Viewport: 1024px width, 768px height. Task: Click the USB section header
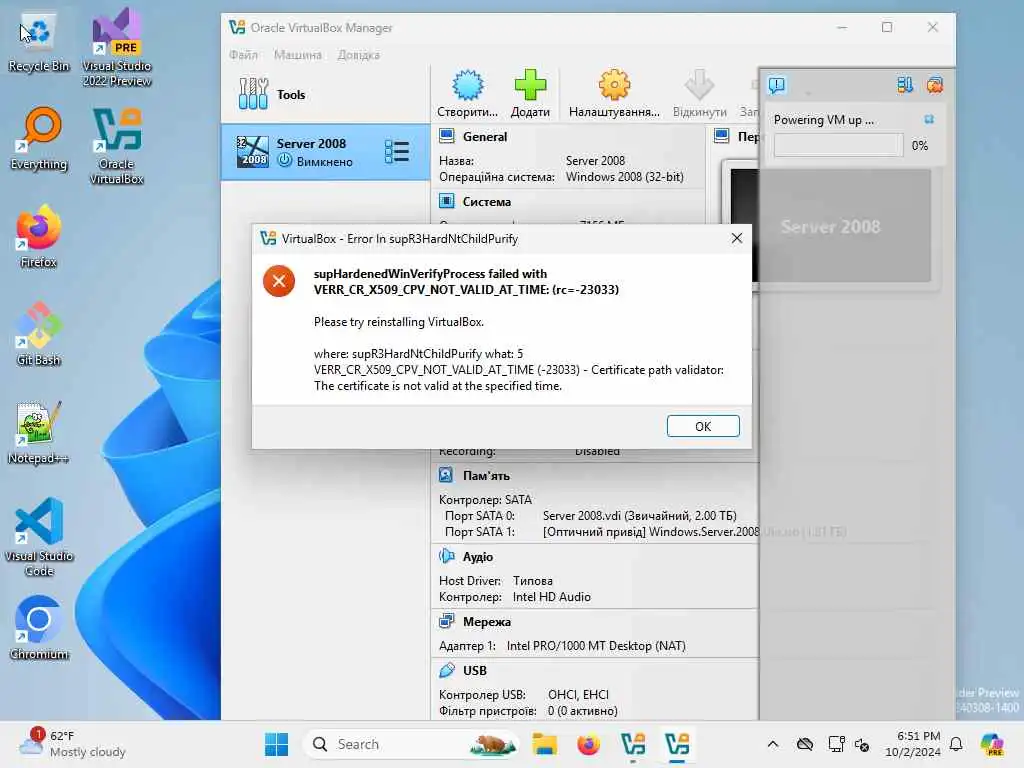pyautogui.click(x=474, y=671)
